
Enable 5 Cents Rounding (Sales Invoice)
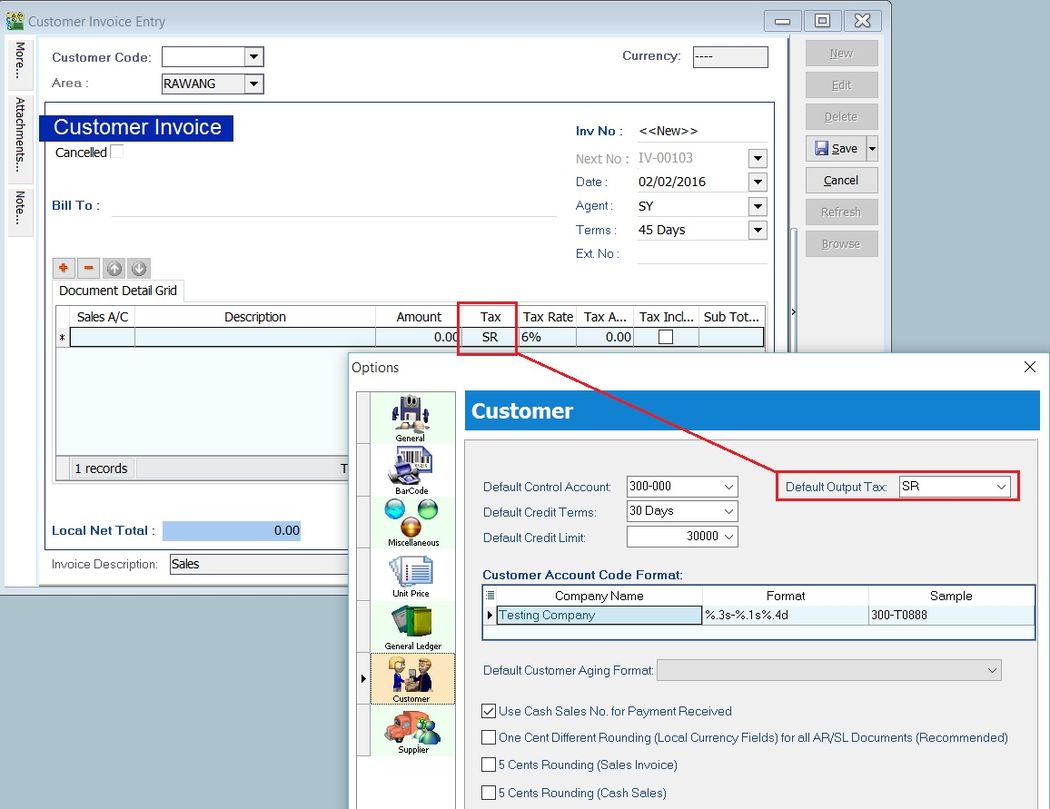tap(488, 765)
